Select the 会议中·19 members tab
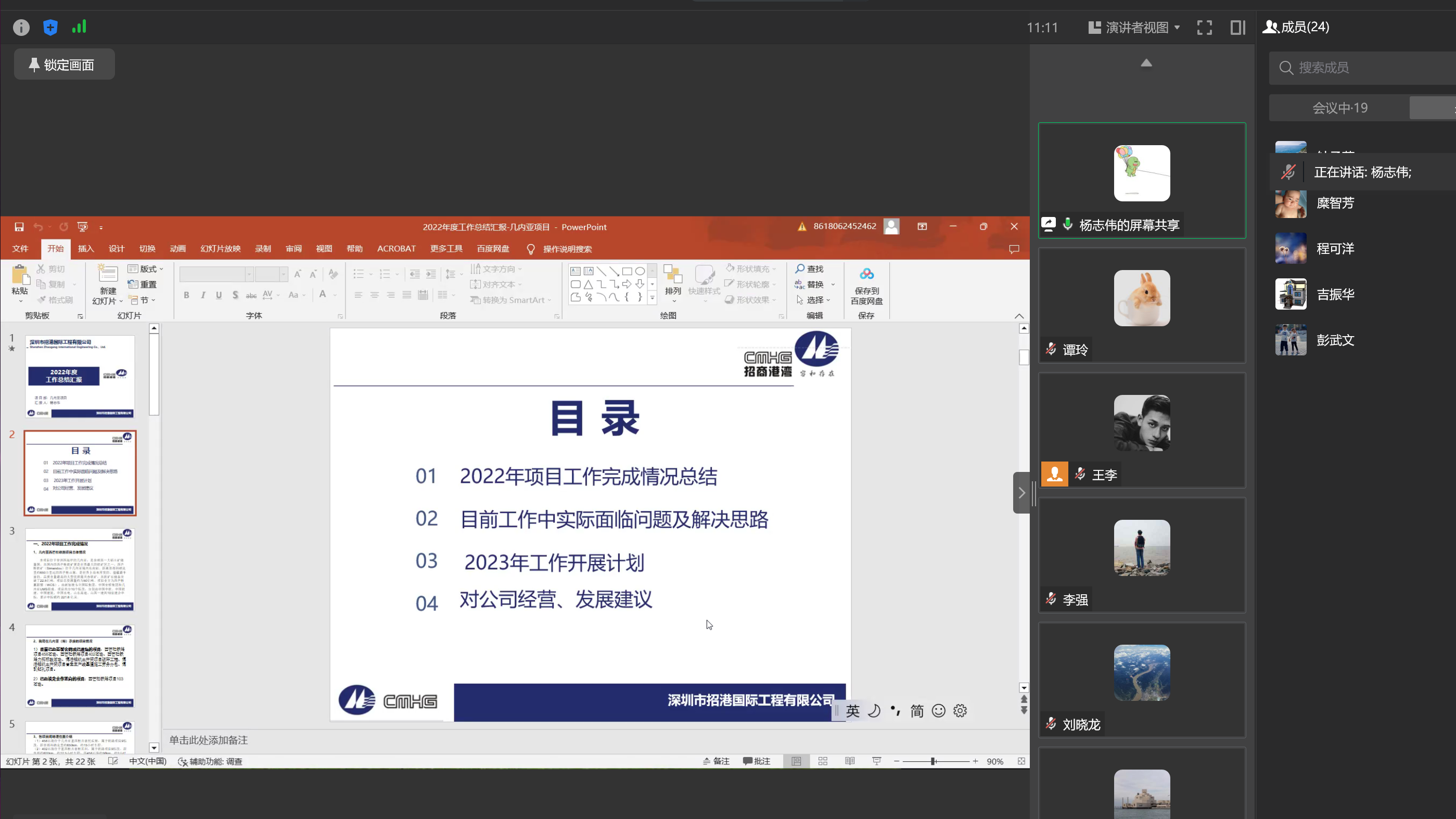 tap(1339, 108)
